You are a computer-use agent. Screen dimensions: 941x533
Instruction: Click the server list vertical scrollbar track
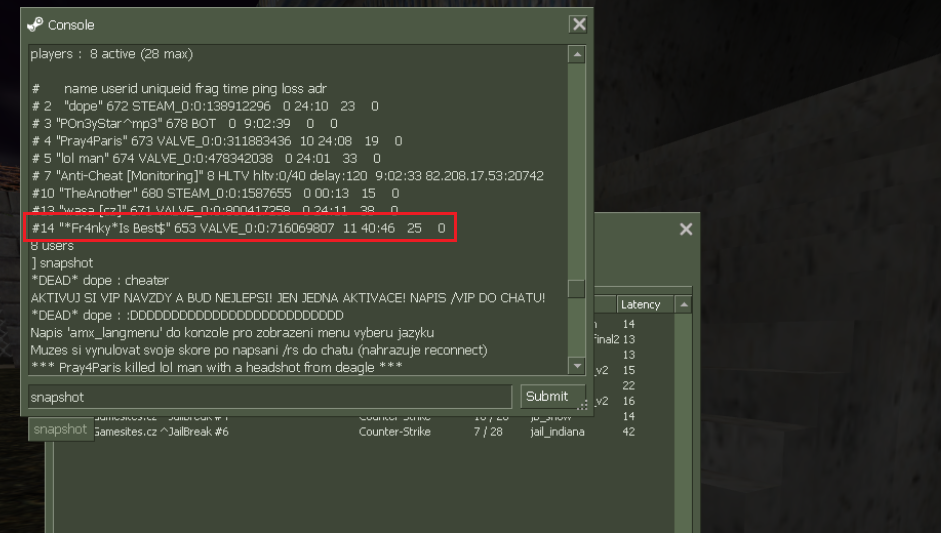(684, 420)
